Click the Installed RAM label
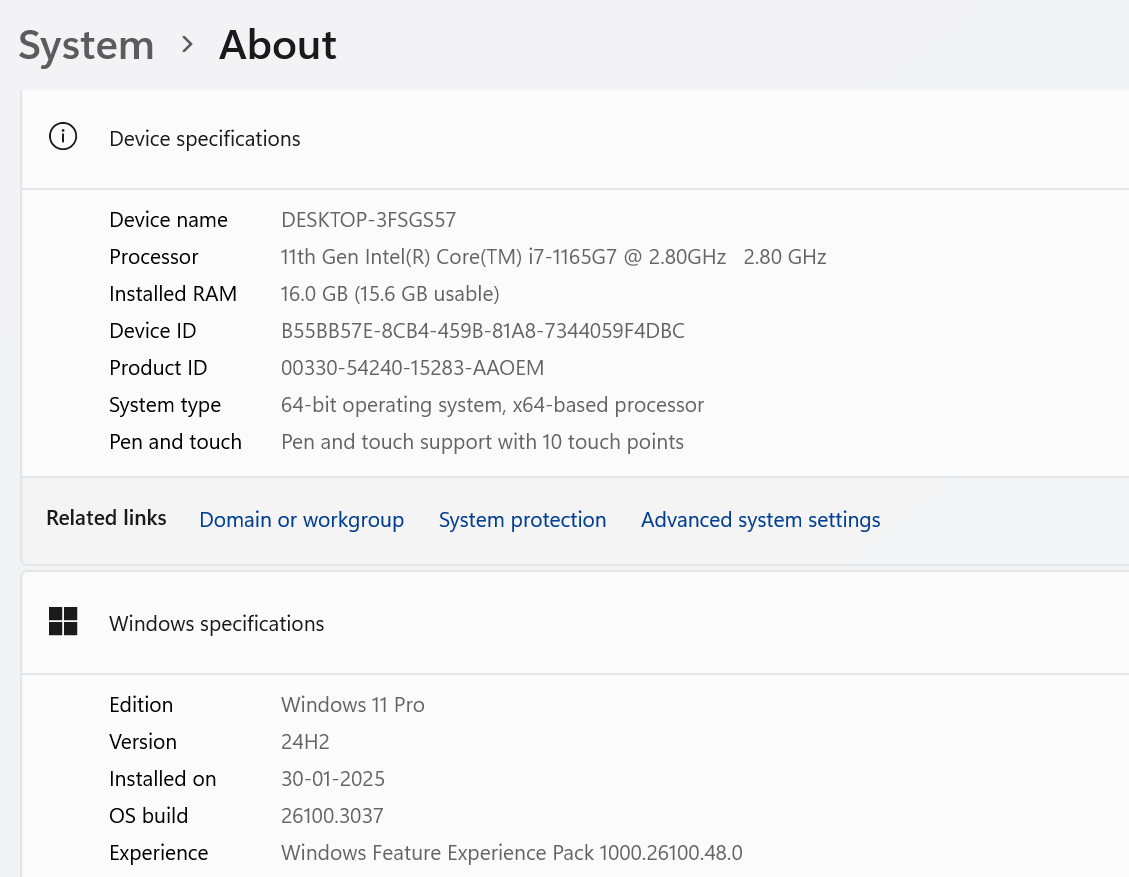1129x877 pixels. pos(173,294)
